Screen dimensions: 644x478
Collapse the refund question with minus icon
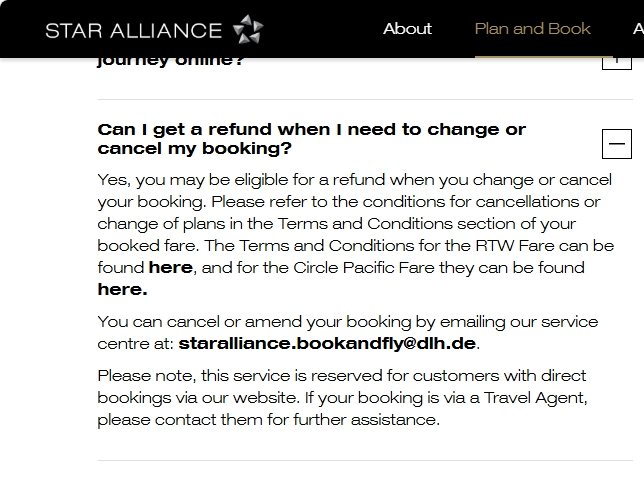point(616,144)
